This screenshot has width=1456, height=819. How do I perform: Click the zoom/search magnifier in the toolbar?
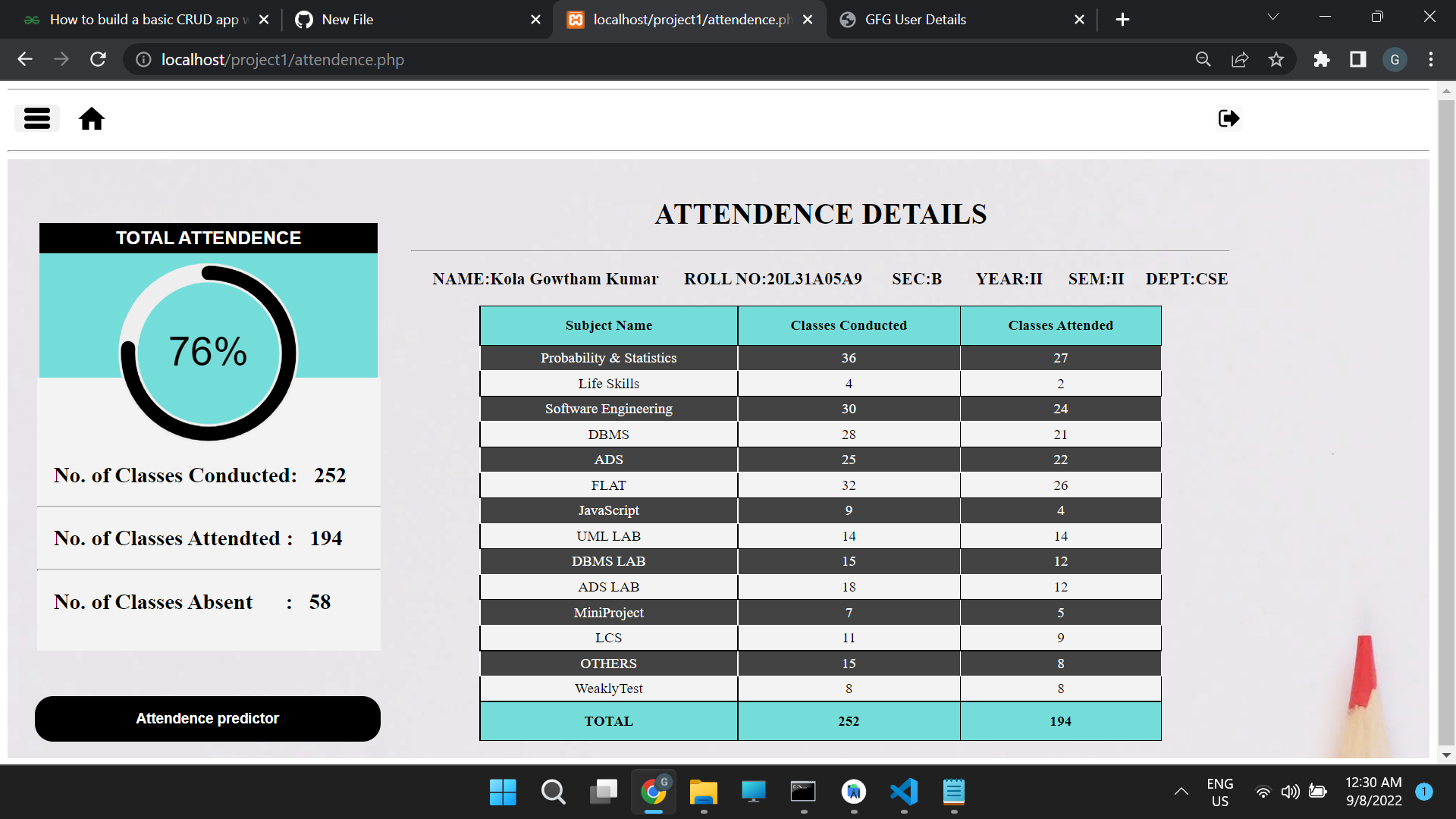click(1203, 59)
